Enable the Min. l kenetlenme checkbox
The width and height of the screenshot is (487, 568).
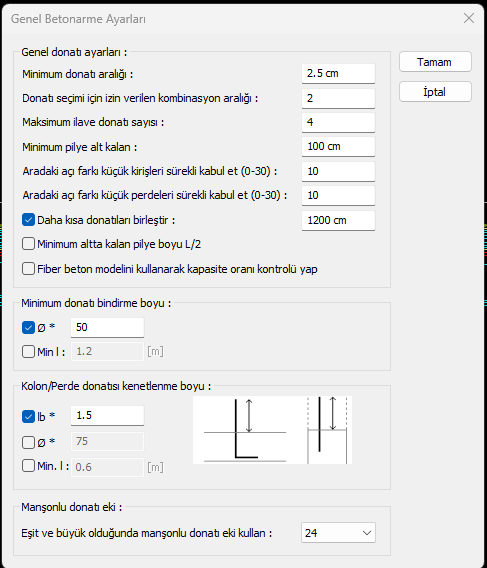coord(28,466)
